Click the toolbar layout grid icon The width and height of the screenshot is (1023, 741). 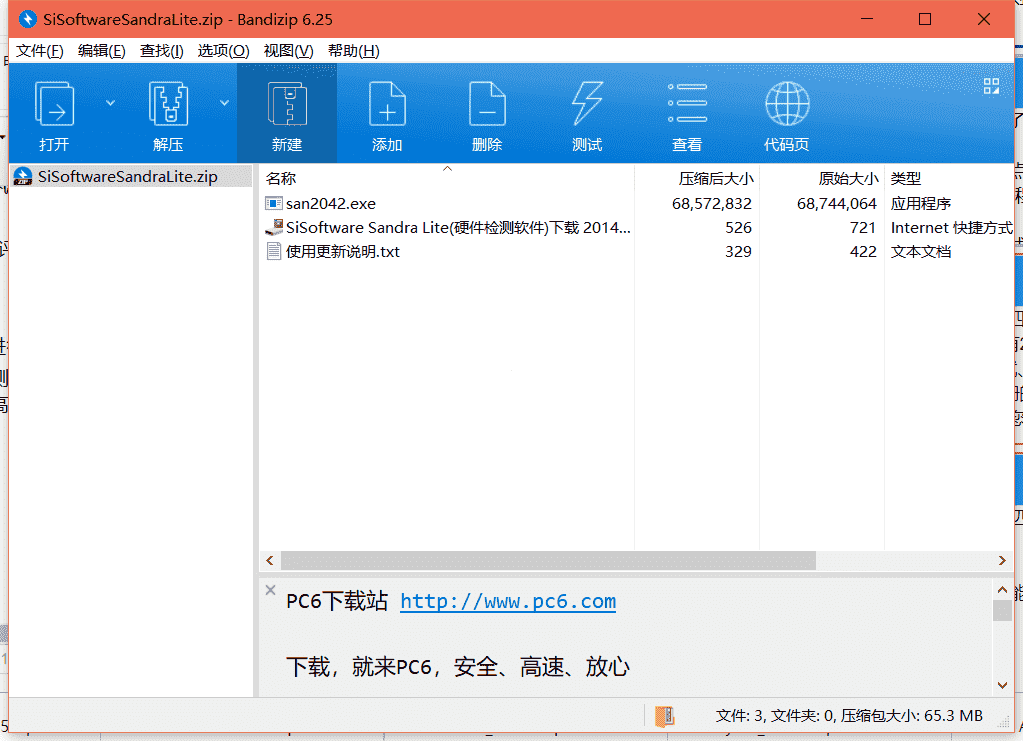coord(991,86)
